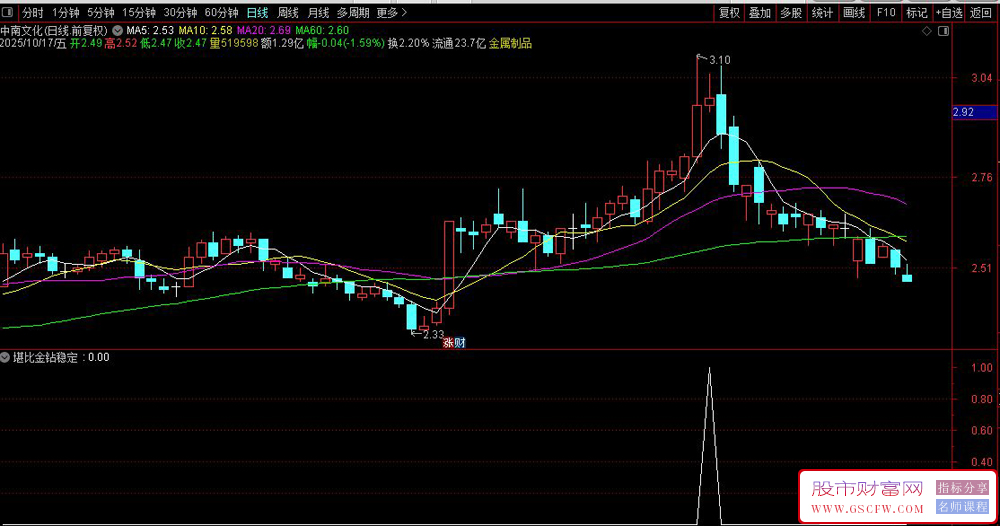Viewport: 1000px width, 526px height.
Task: Open the 多股 multi-stock view
Action: [x=791, y=13]
